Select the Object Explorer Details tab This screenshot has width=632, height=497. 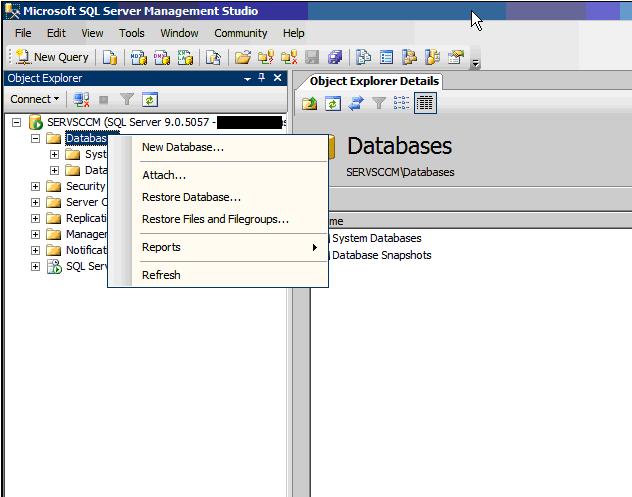pyautogui.click(x=373, y=81)
